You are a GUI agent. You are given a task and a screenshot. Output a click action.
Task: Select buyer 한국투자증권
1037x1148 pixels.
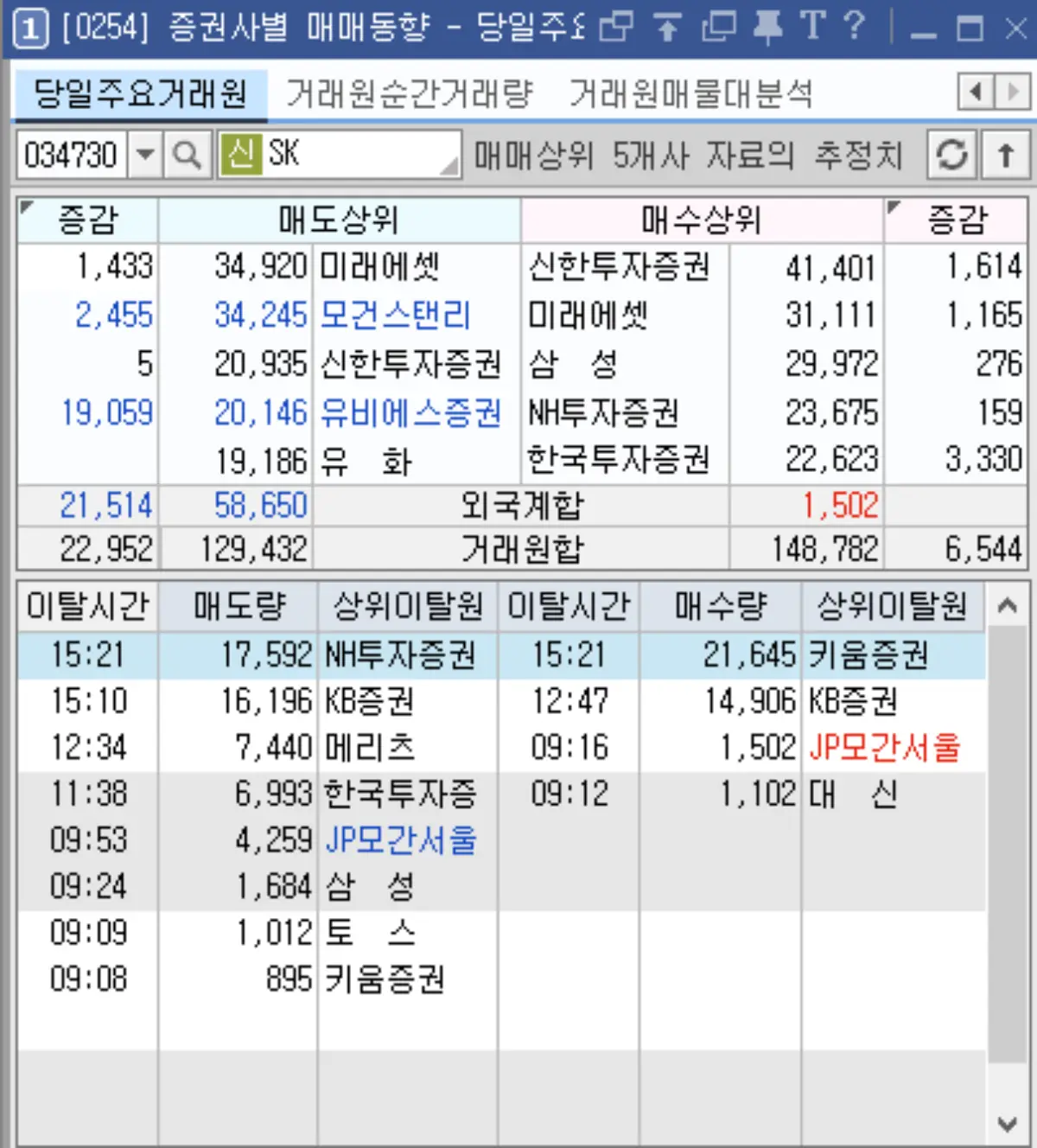619,459
